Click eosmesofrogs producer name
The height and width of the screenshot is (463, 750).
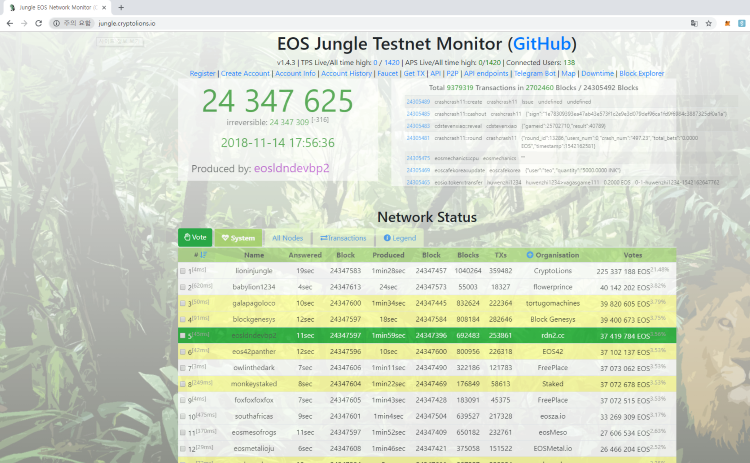tap(254, 432)
